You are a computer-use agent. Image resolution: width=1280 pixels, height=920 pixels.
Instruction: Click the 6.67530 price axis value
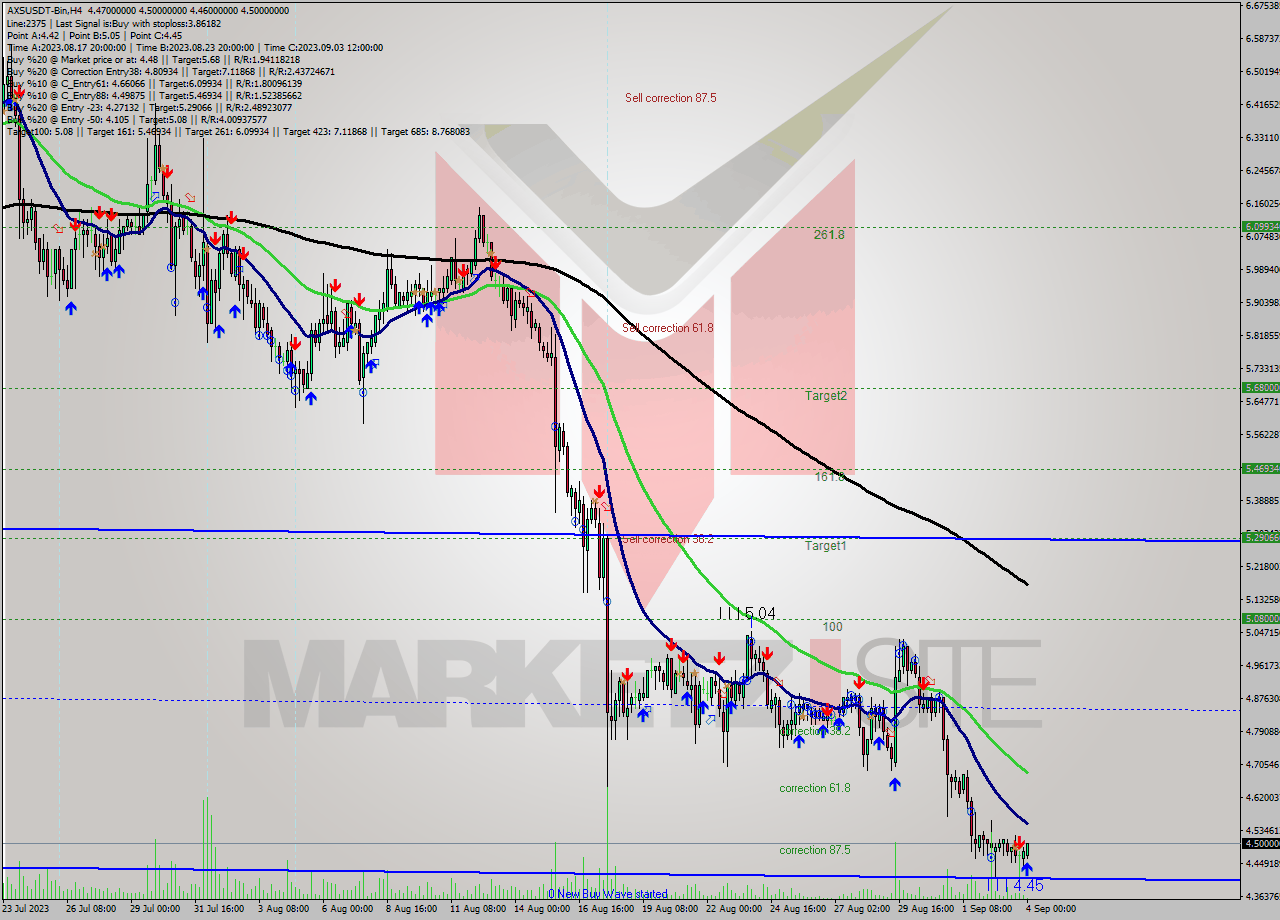[x=1262, y=6]
